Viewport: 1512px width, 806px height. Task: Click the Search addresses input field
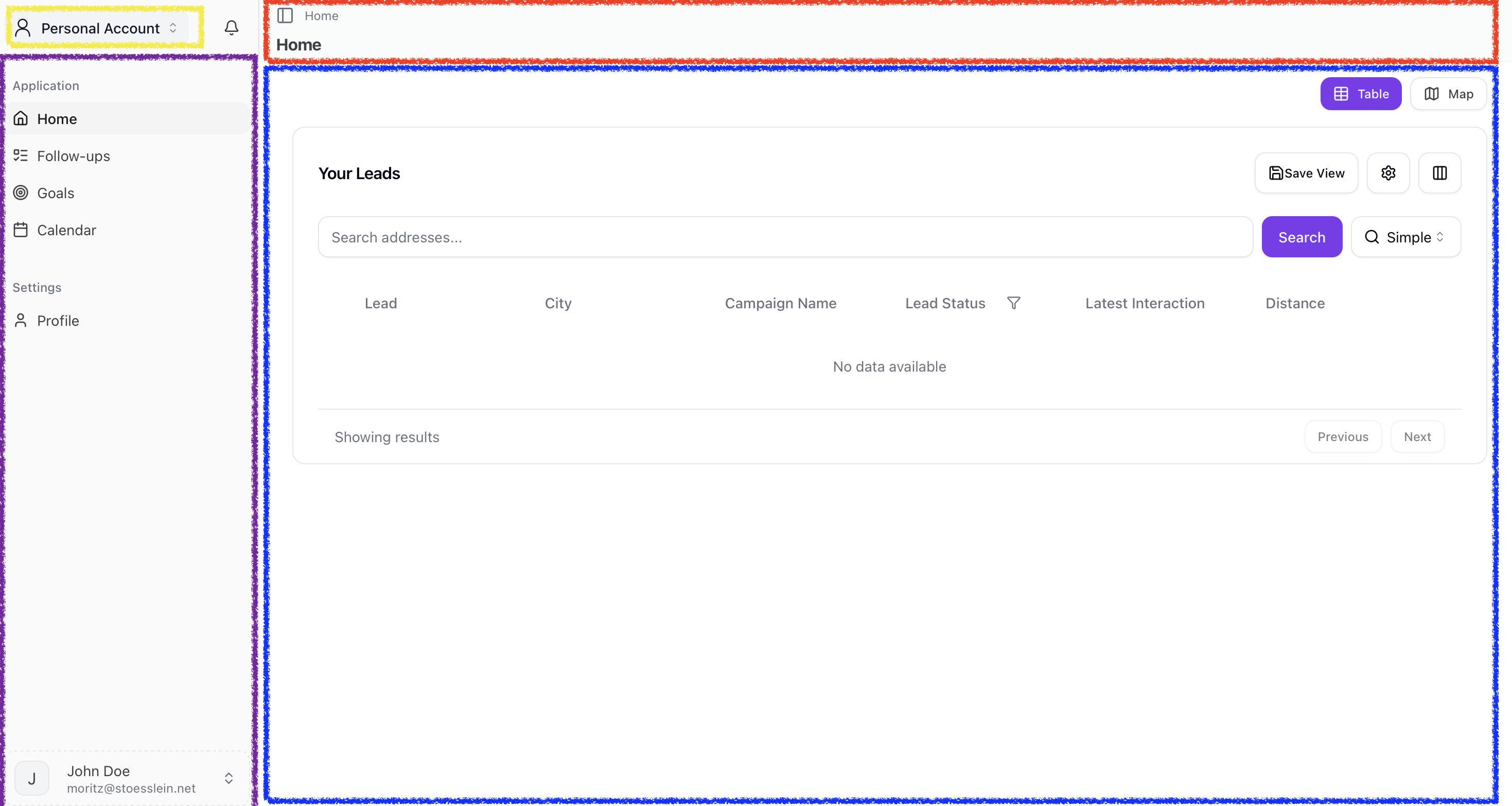(785, 237)
